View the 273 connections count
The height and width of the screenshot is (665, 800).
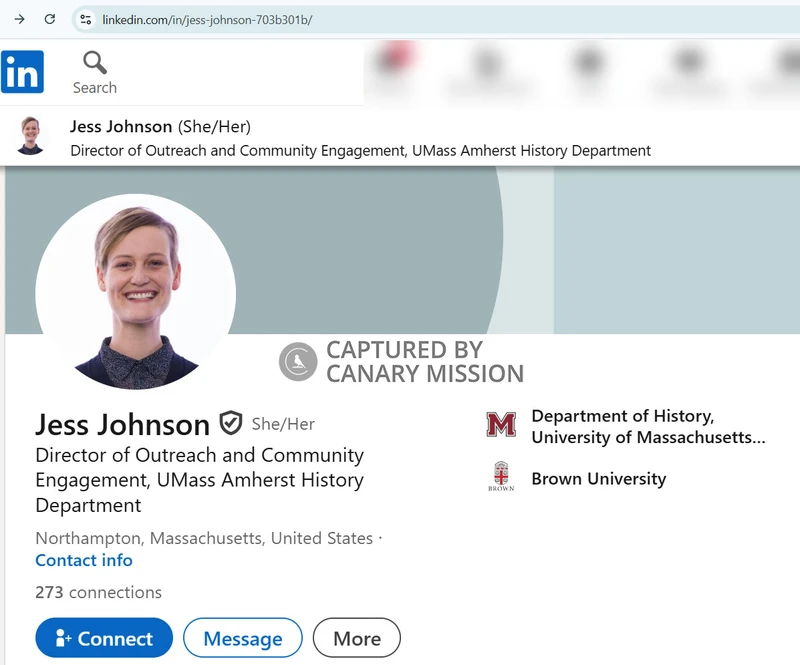point(98,592)
